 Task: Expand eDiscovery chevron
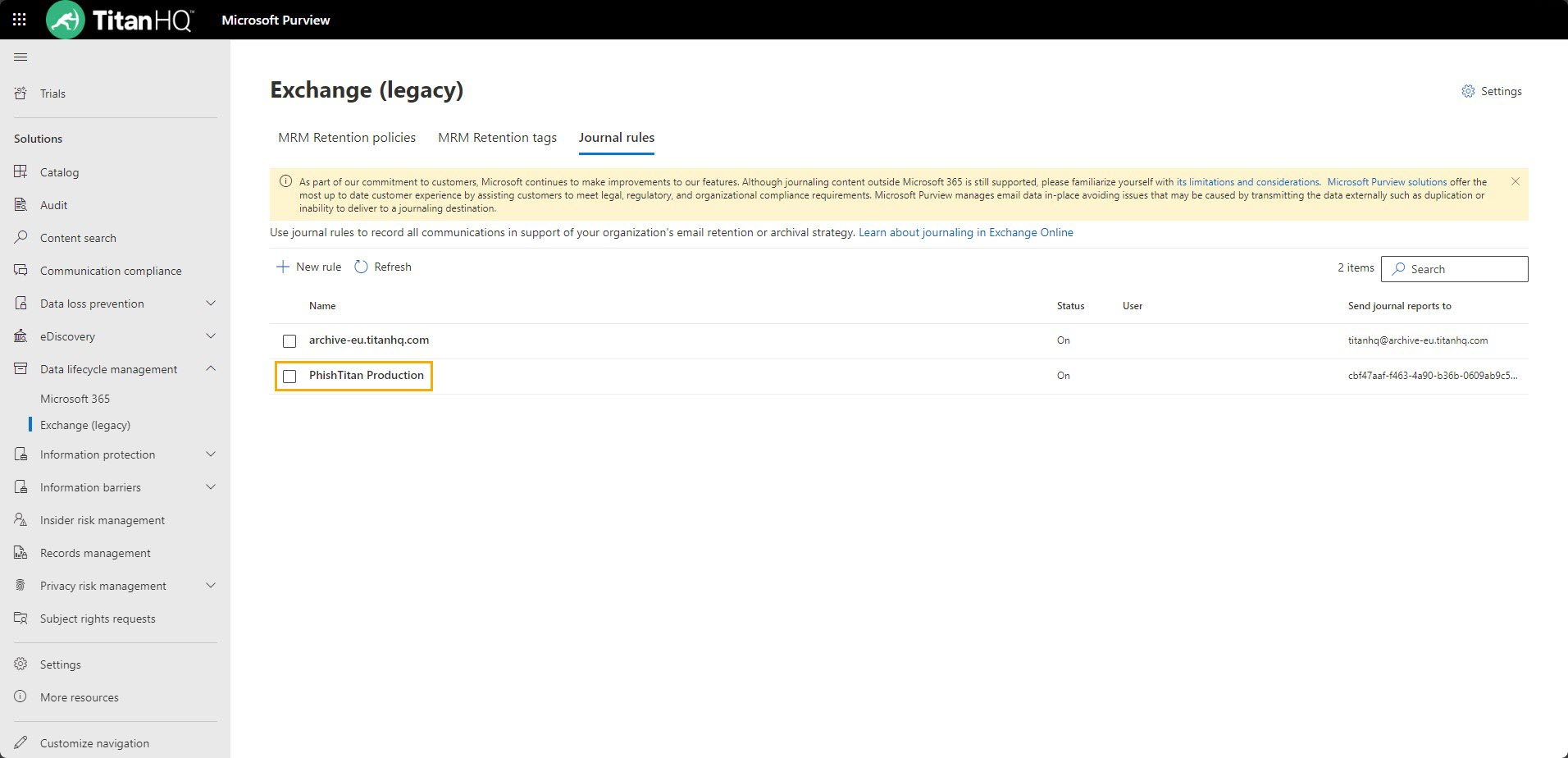point(211,336)
